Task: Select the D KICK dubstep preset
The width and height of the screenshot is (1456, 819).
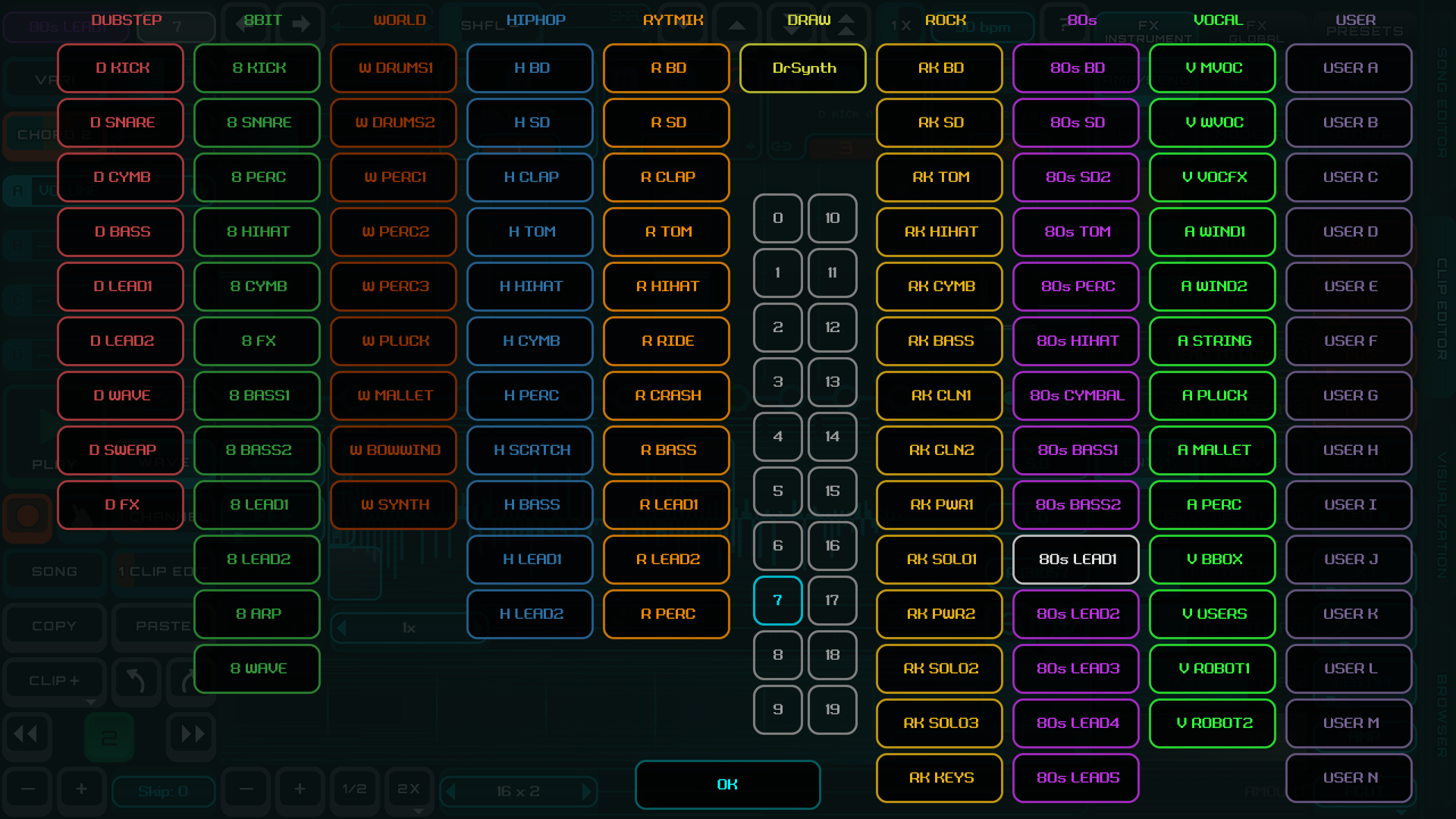Action: tap(121, 68)
